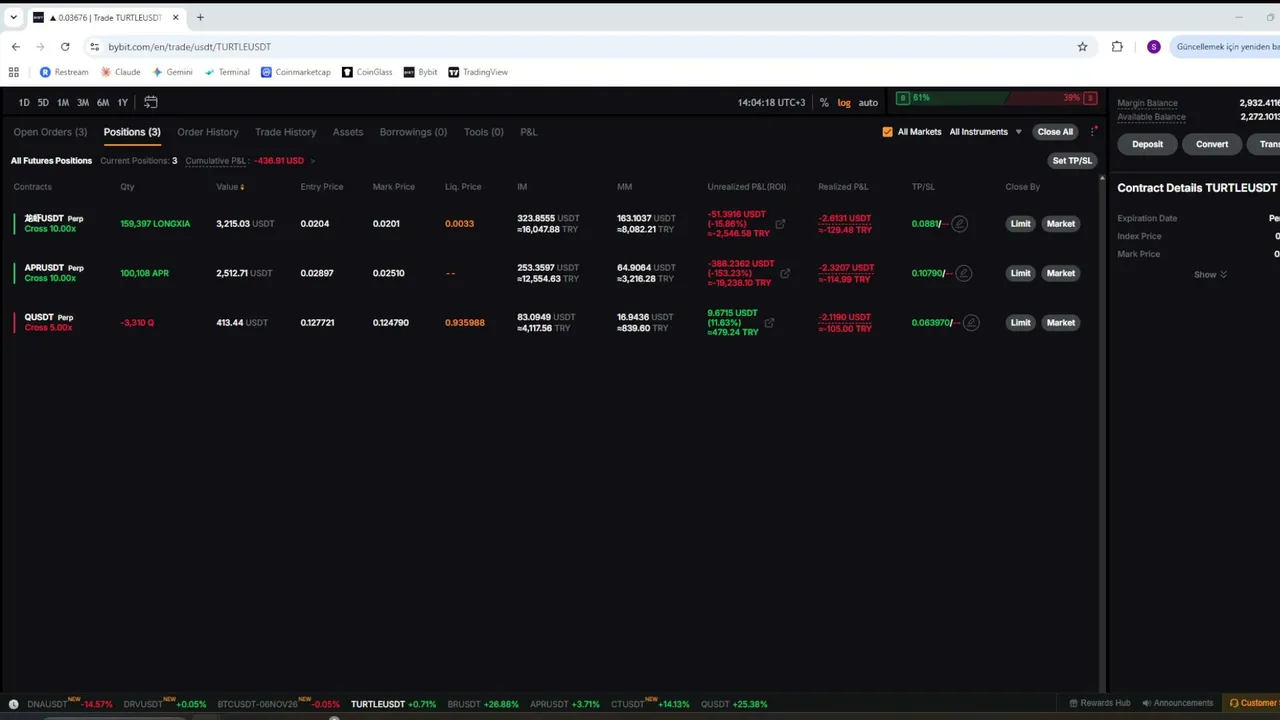Open Chrome extensions puzzle icon
This screenshot has width=1280, height=720.
[x=1117, y=47]
